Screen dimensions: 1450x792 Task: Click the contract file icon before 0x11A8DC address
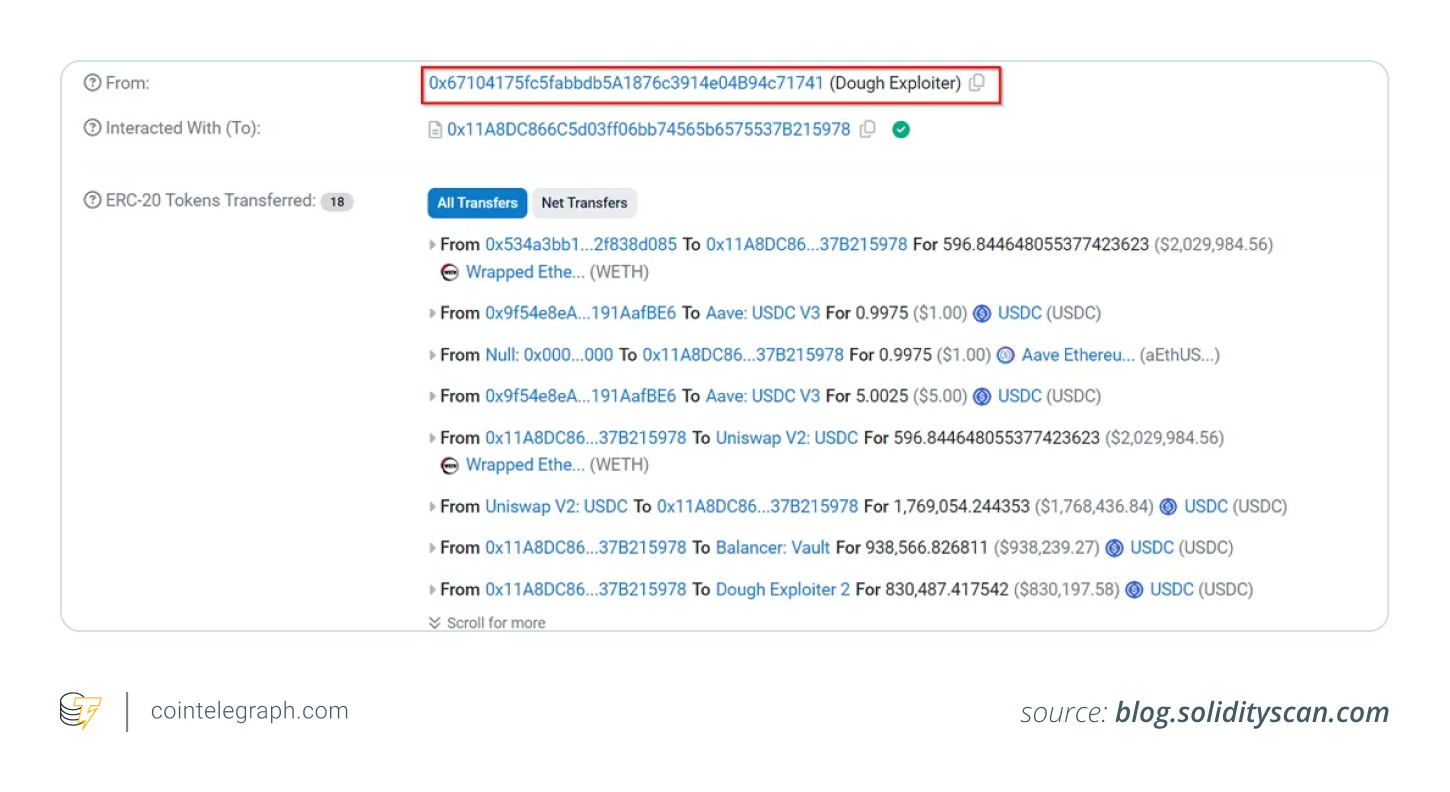[x=435, y=130]
